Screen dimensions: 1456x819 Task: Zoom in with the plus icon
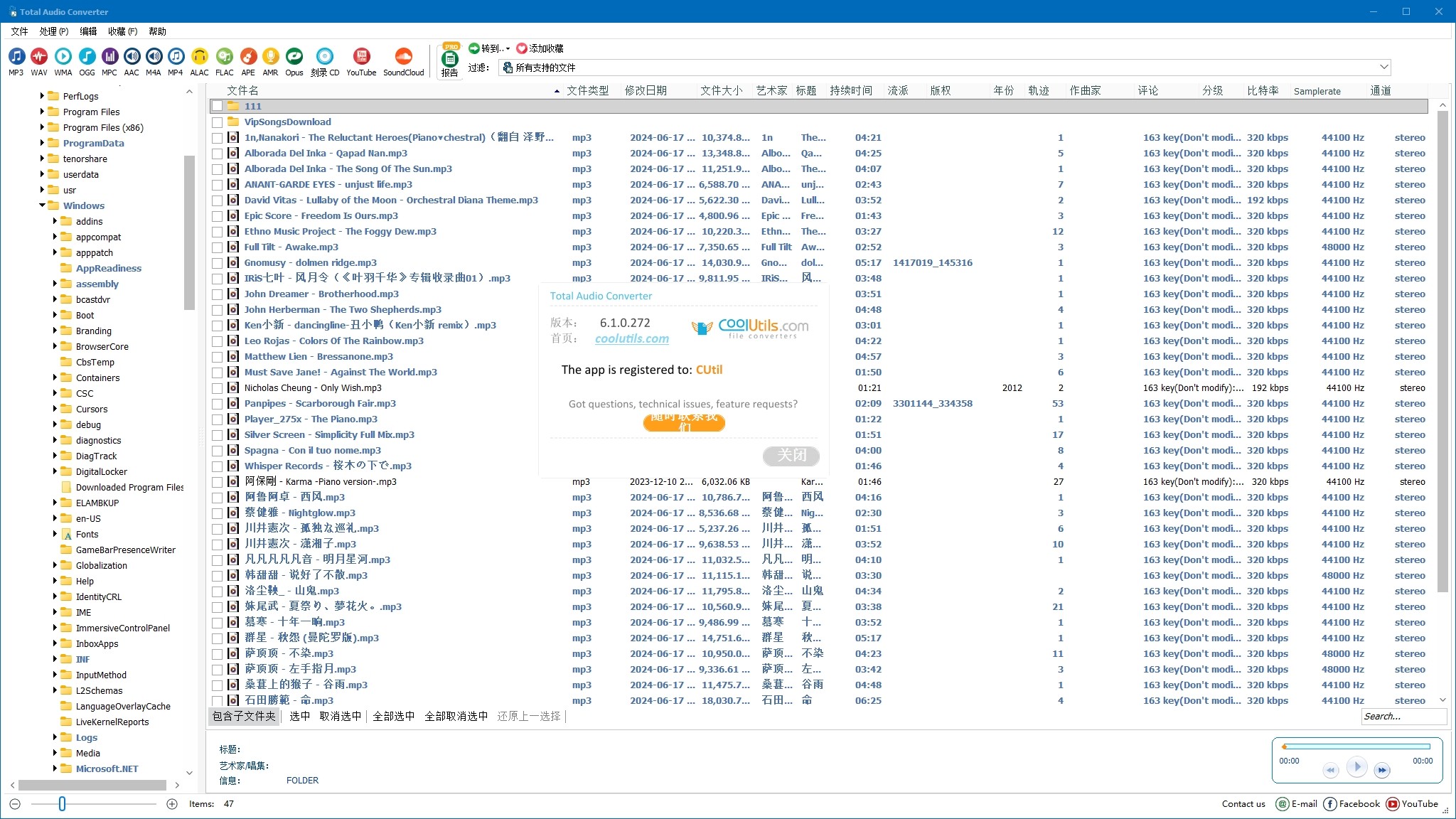point(172,804)
